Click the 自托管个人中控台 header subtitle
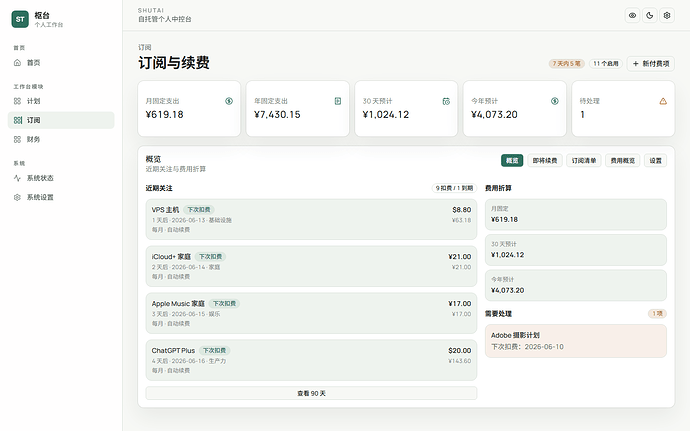The height and width of the screenshot is (431, 690). tap(165, 19)
